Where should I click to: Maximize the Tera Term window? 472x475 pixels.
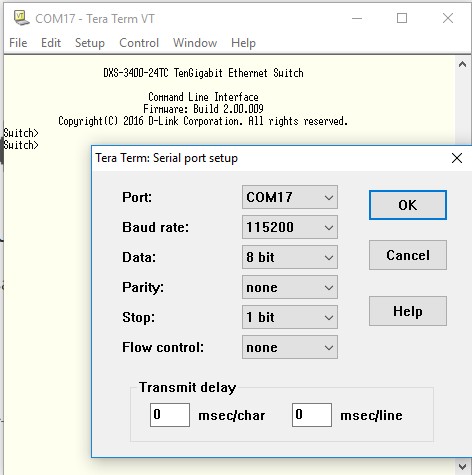(x=402, y=18)
